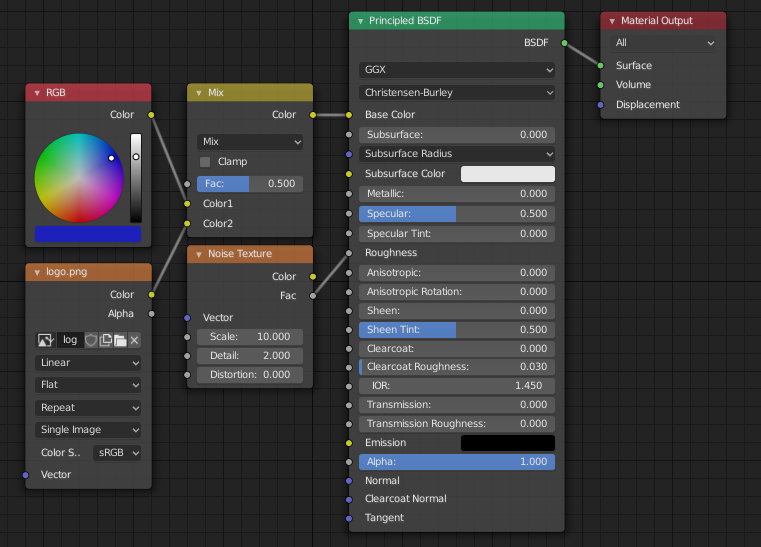Click the Material Output Surface socket
761x547 pixels.
coord(601,66)
